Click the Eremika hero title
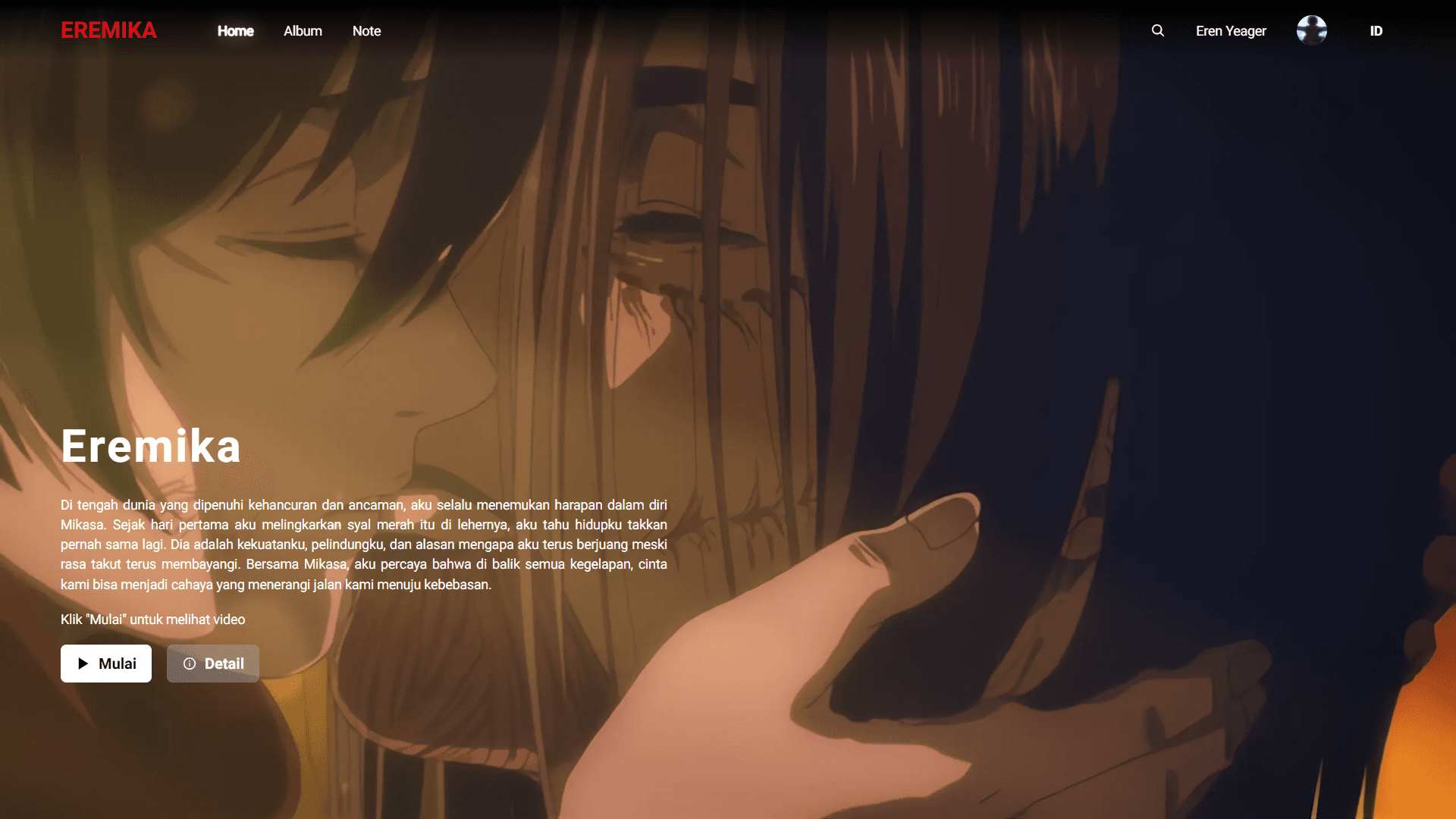Image resolution: width=1456 pixels, height=819 pixels. [x=151, y=446]
